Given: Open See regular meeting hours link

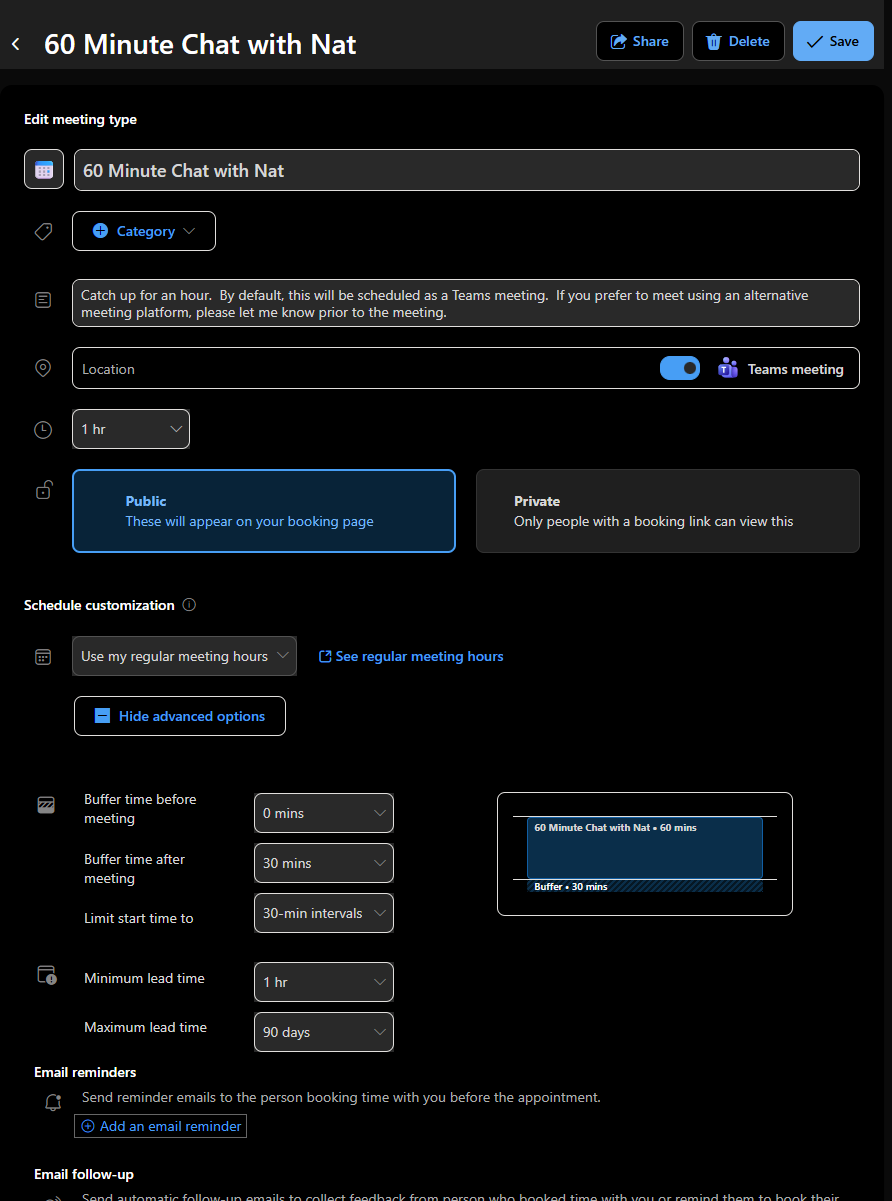Looking at the screenshot, I should click(x=411, y=656).
